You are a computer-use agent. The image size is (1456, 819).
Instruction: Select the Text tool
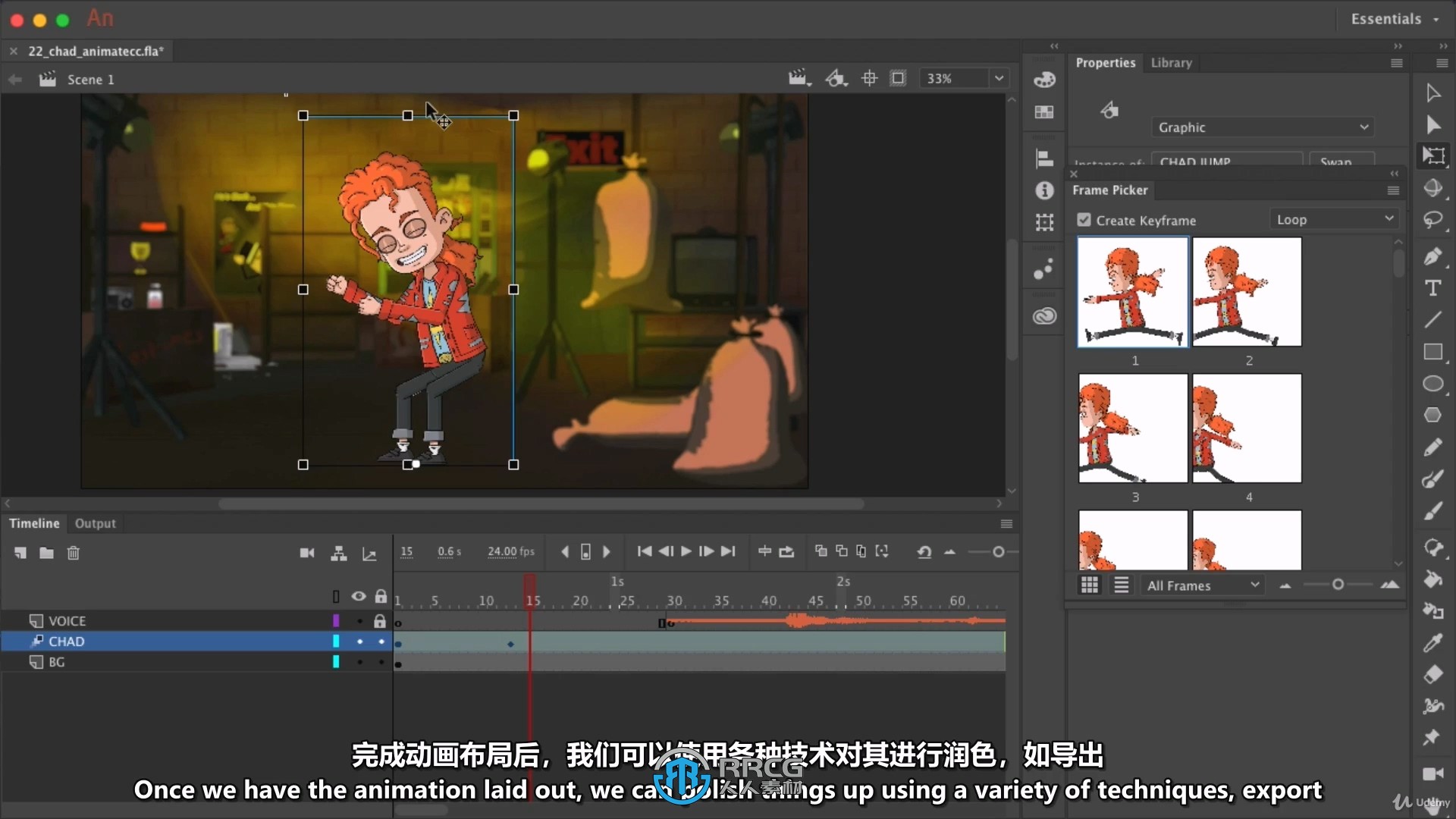[x=1432, y=288]
